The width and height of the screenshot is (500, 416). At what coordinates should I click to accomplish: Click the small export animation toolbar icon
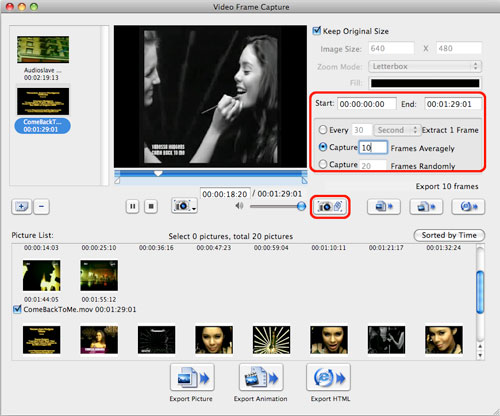426,207
